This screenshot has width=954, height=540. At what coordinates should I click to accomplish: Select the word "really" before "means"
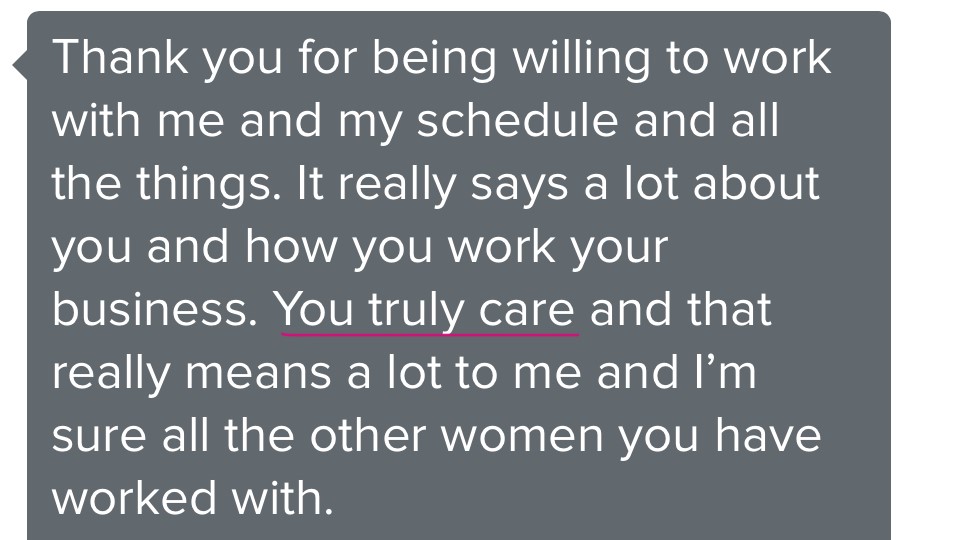112,372
